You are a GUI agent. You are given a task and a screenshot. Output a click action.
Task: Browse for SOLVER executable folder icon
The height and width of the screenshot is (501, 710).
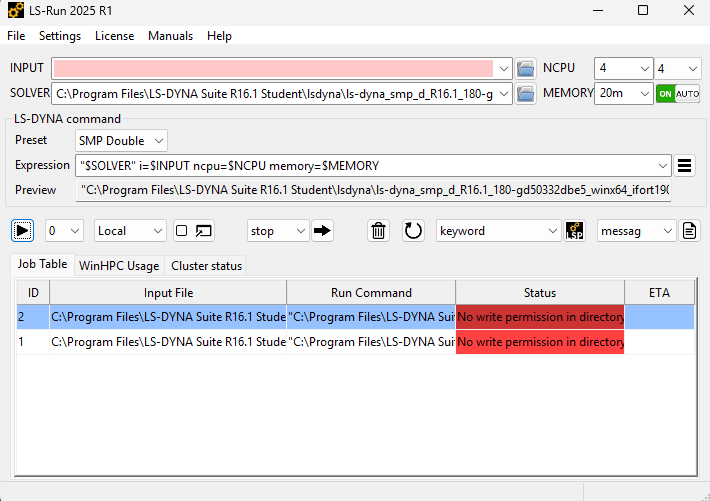(525, 94)
